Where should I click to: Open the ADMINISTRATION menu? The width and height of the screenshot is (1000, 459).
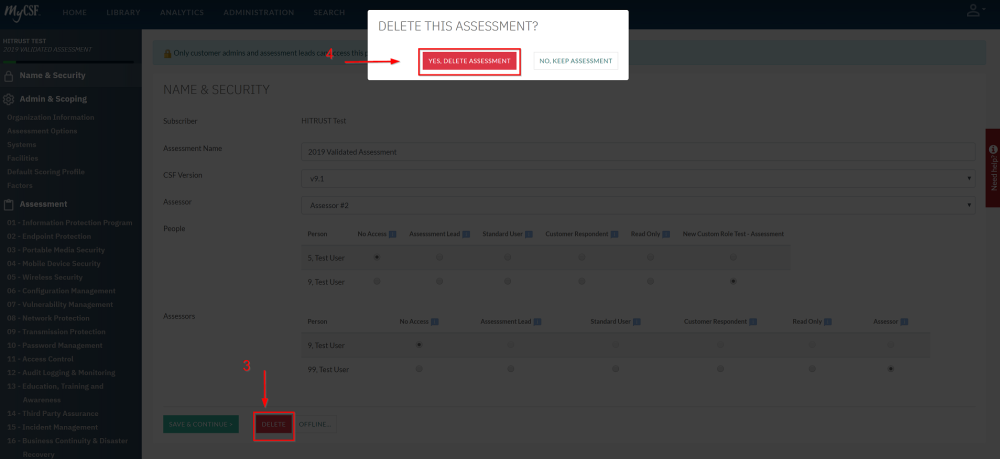259,13
